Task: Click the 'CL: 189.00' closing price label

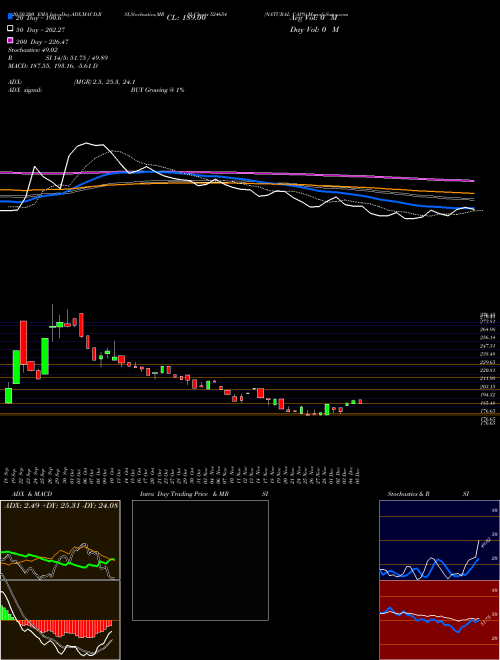Action: (x=186, y=18)
